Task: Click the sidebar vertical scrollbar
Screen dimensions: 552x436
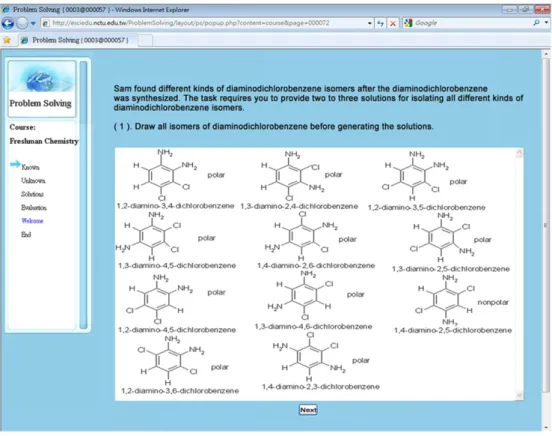Action: [x=83, y=195]
